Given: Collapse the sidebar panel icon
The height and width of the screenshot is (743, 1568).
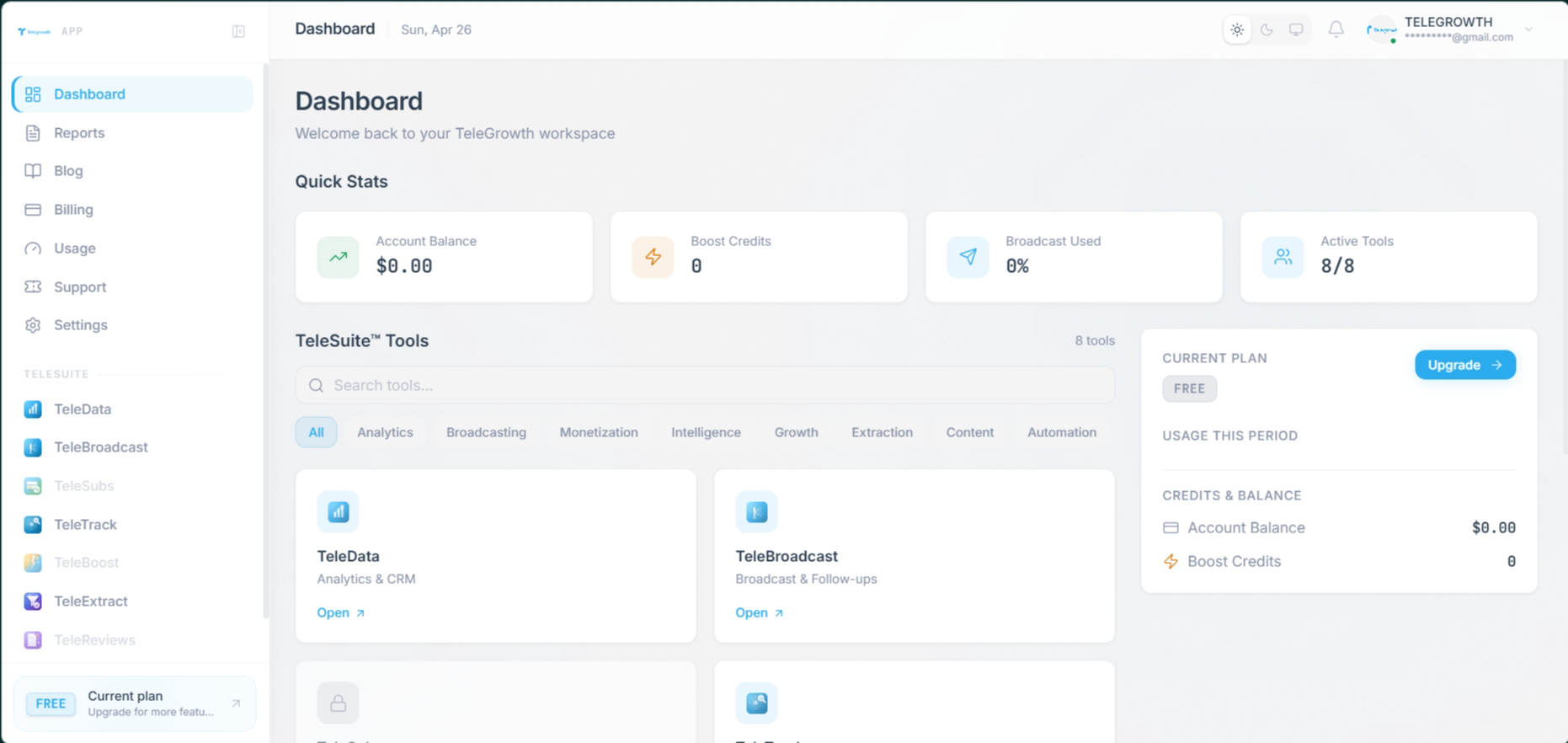Looking at the screenshot, I should [238, 31].
